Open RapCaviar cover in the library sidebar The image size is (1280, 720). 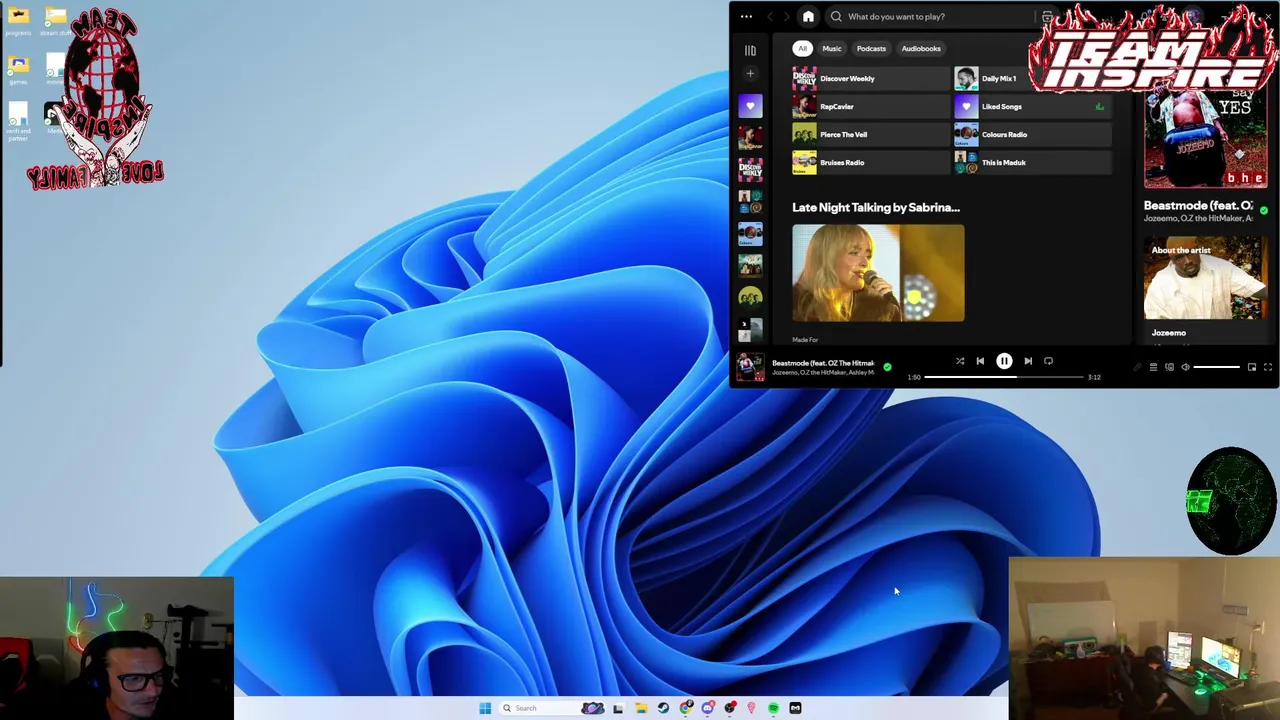[x=750, y=138]
